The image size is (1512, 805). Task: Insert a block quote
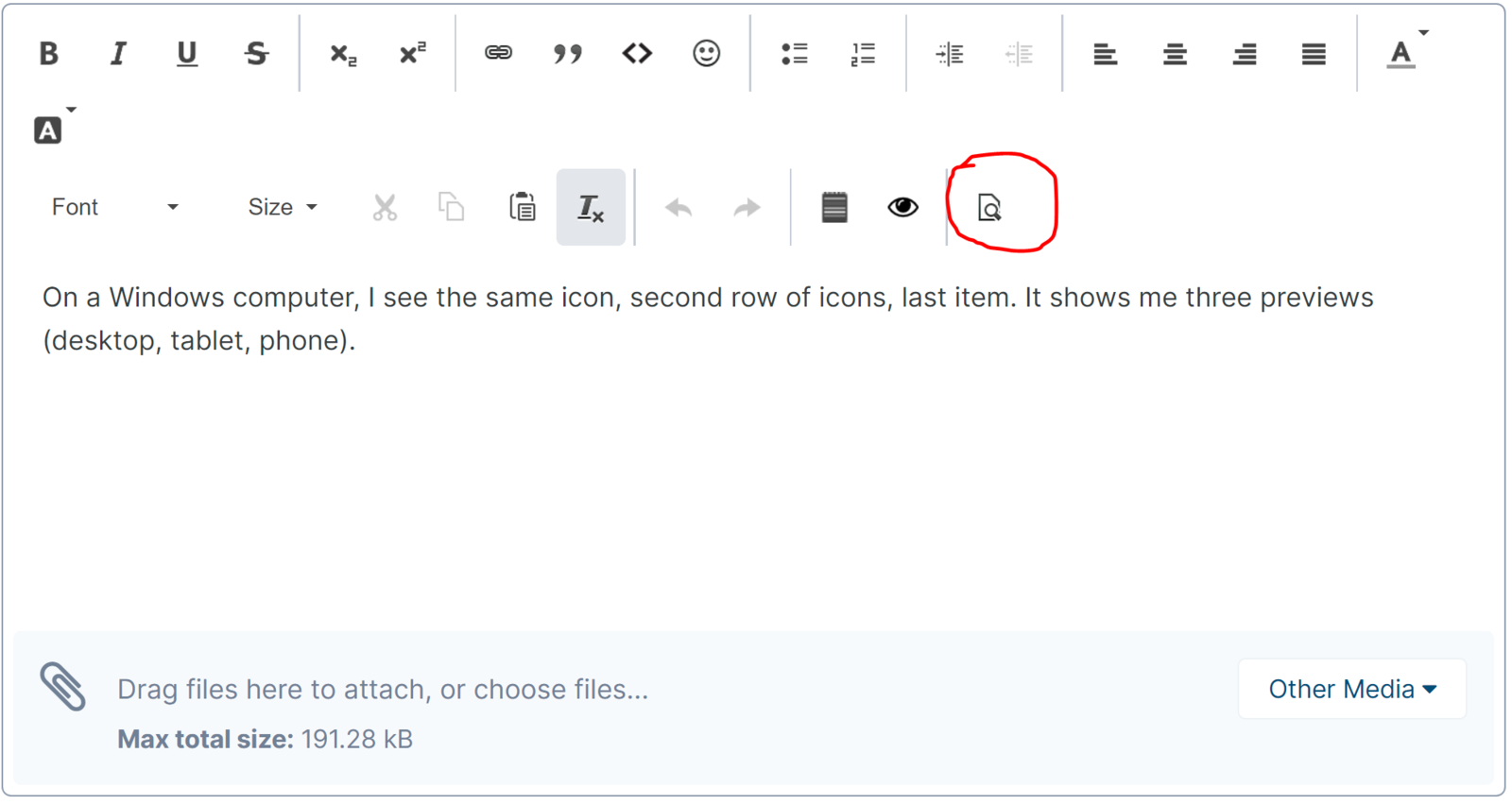567,54
